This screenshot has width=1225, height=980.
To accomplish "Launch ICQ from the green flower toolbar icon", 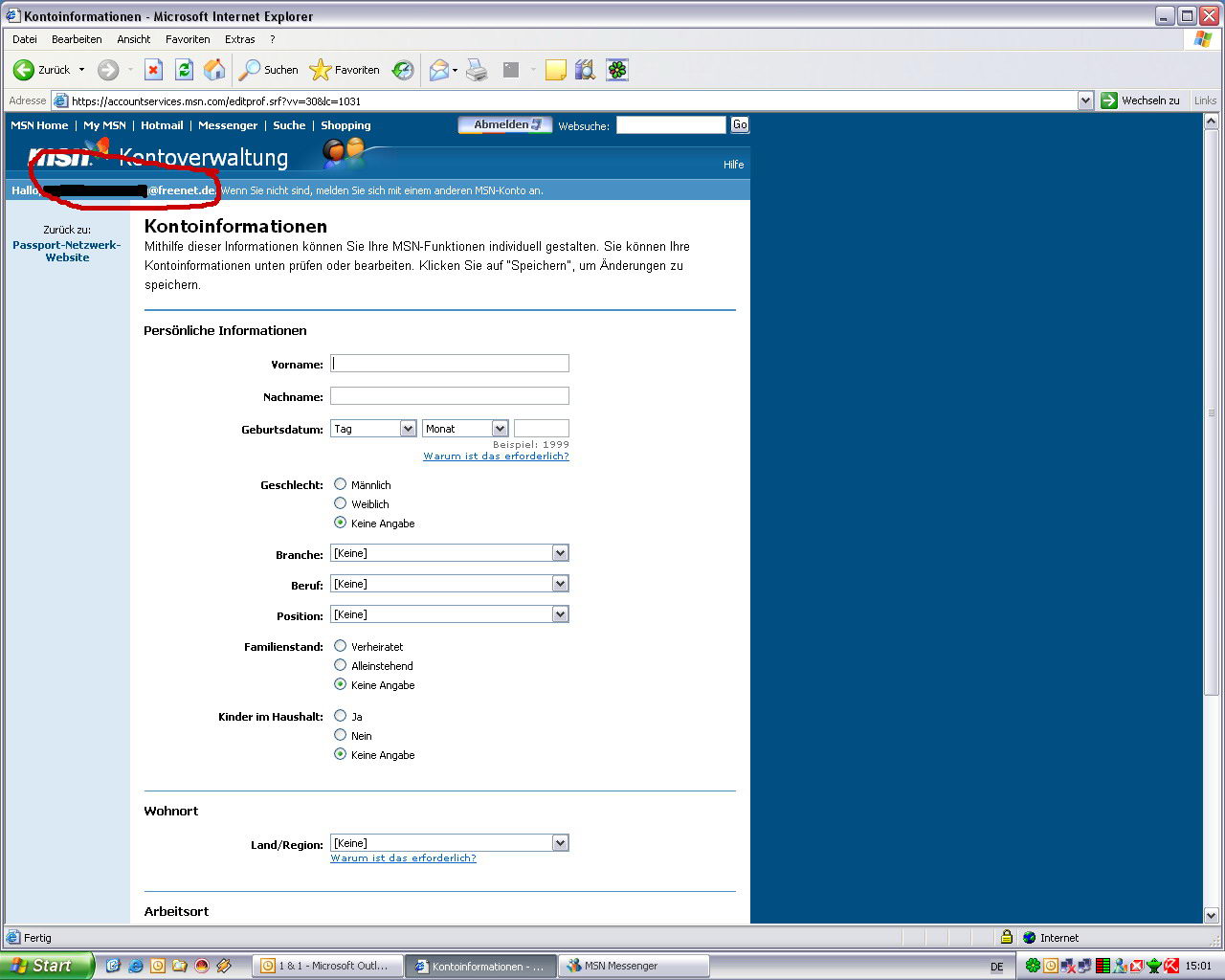I will (617, 70).
